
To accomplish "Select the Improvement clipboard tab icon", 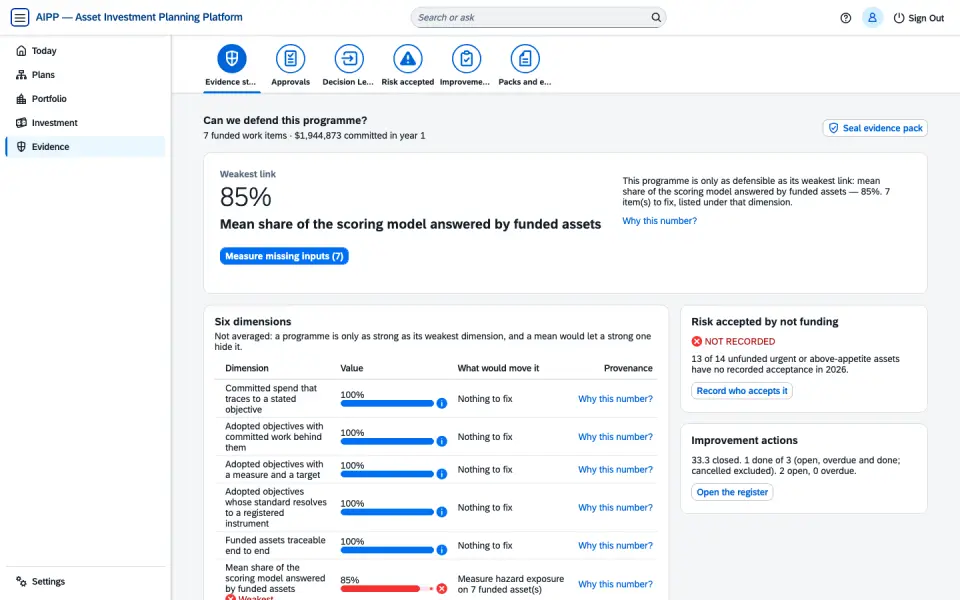I will [467, 58].
